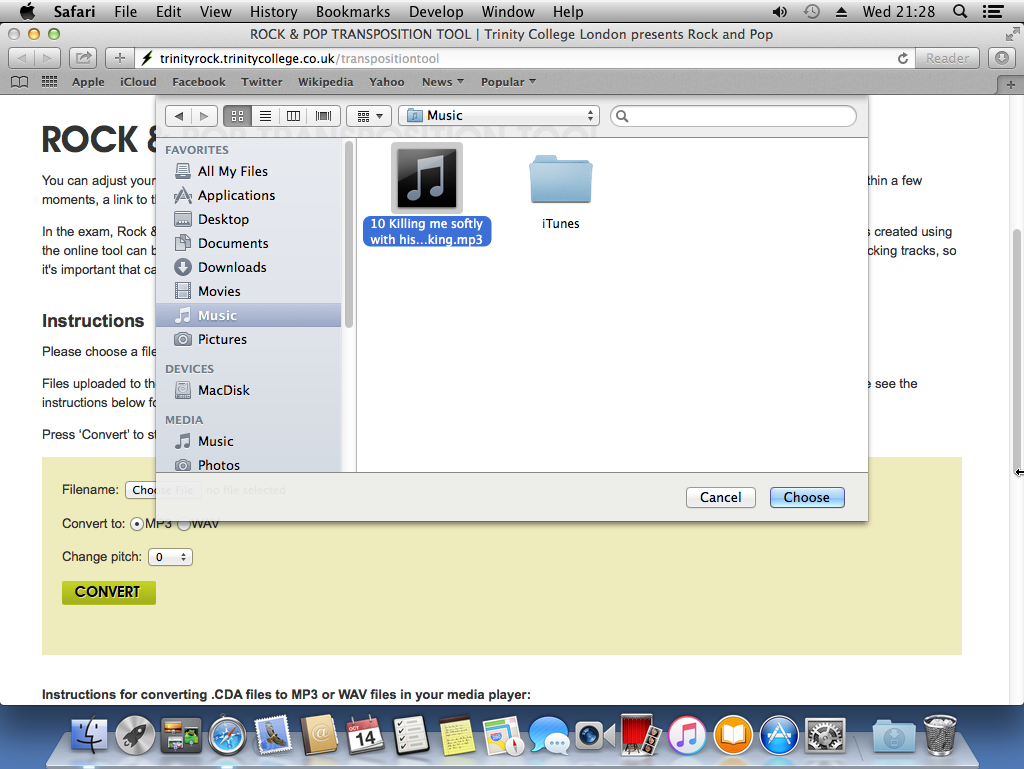Open System Preferences from the Dock
Screen dimensions: 1024x769
[x=825, y=736]
